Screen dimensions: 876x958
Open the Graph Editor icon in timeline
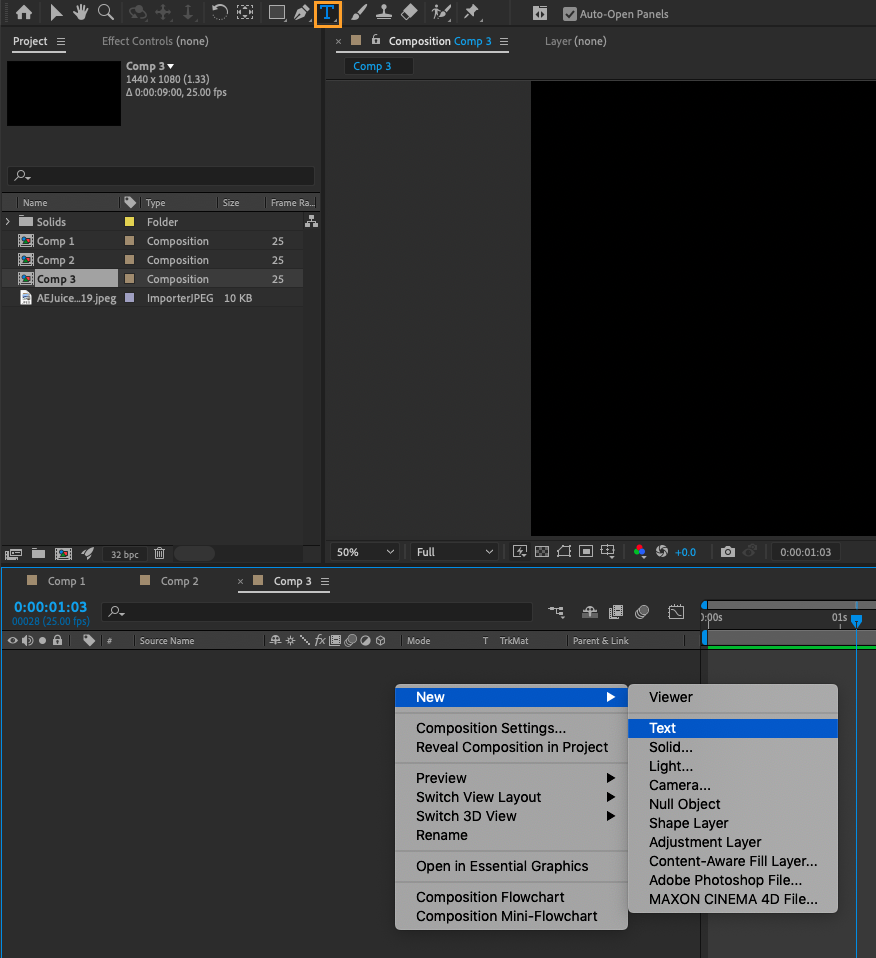tap(676, 612)
